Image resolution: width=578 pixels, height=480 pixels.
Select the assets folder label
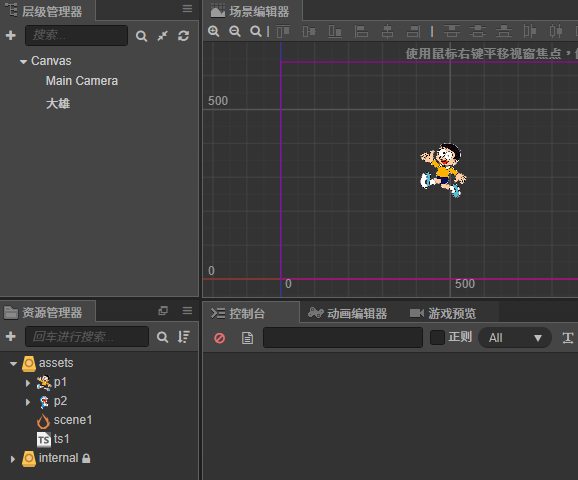(x=56, y=363)
